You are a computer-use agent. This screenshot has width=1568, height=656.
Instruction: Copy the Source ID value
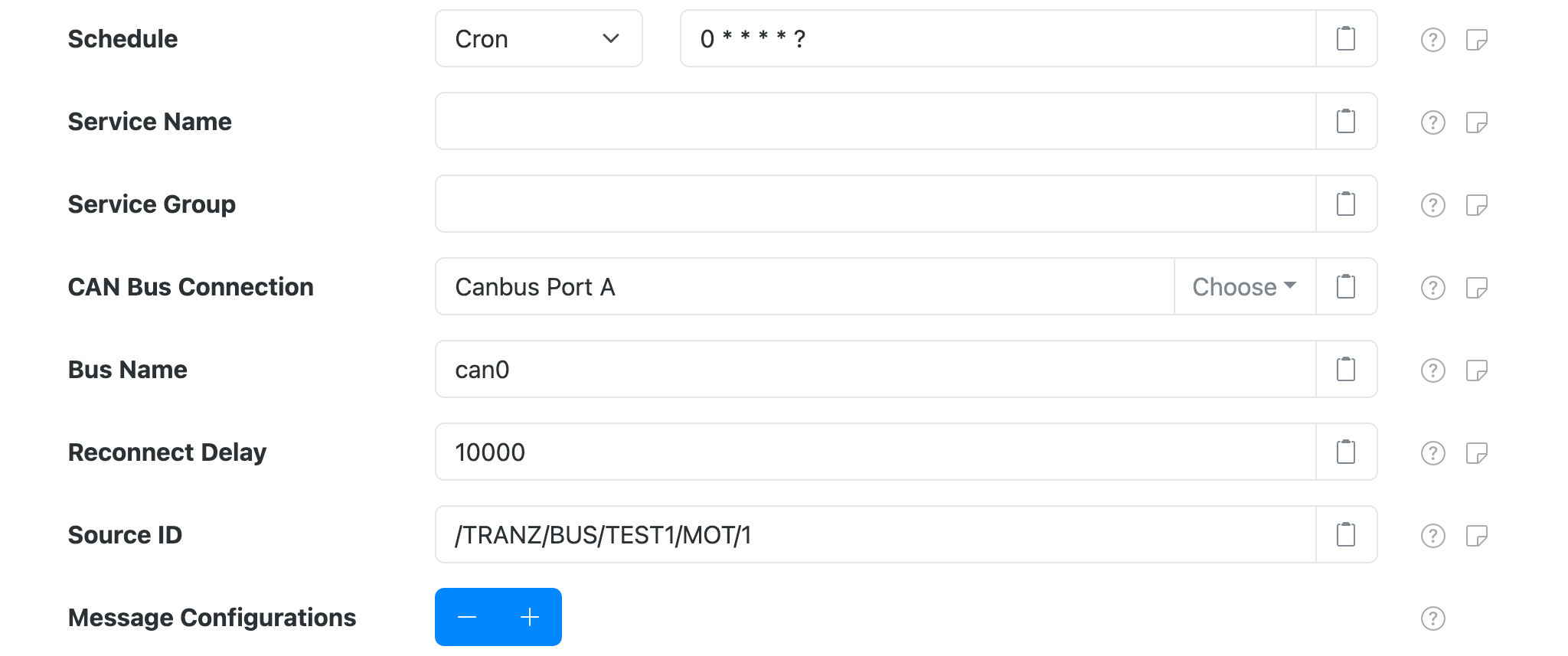click(1345, 534)
